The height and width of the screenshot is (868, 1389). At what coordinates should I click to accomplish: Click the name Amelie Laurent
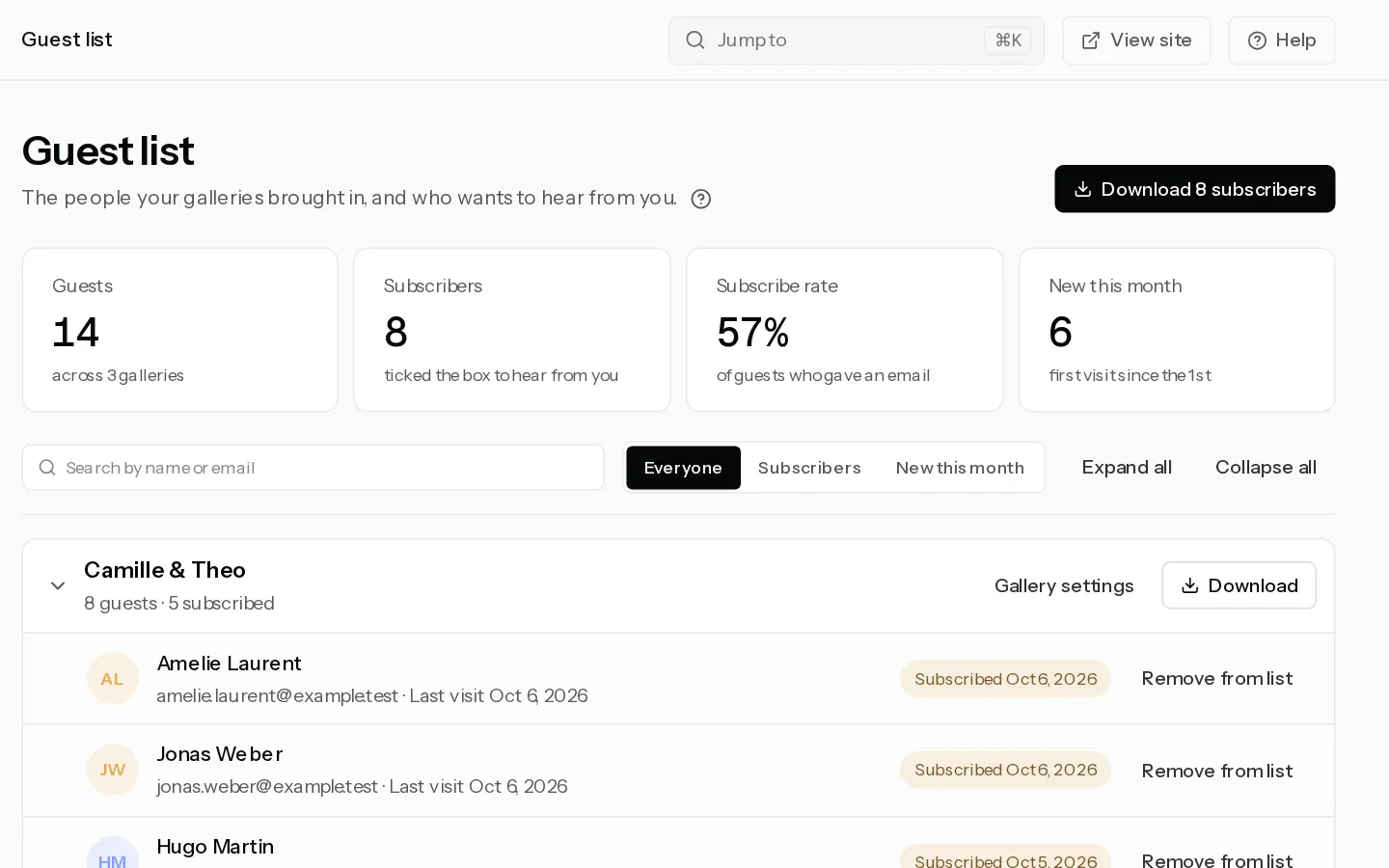pos(230,664)
